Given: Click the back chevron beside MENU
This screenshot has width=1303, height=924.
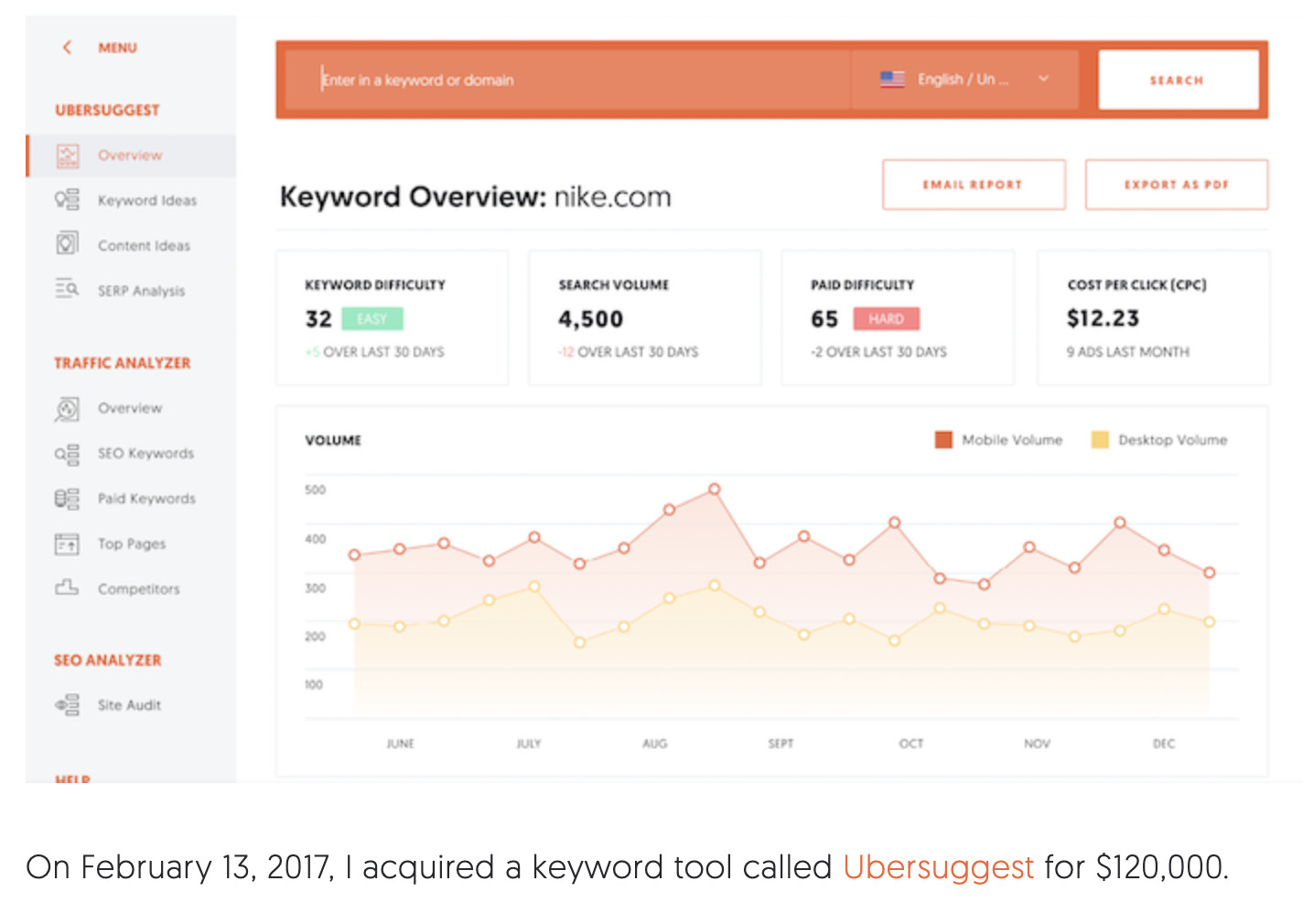Looking at the screenshot, I should [67, 48].
